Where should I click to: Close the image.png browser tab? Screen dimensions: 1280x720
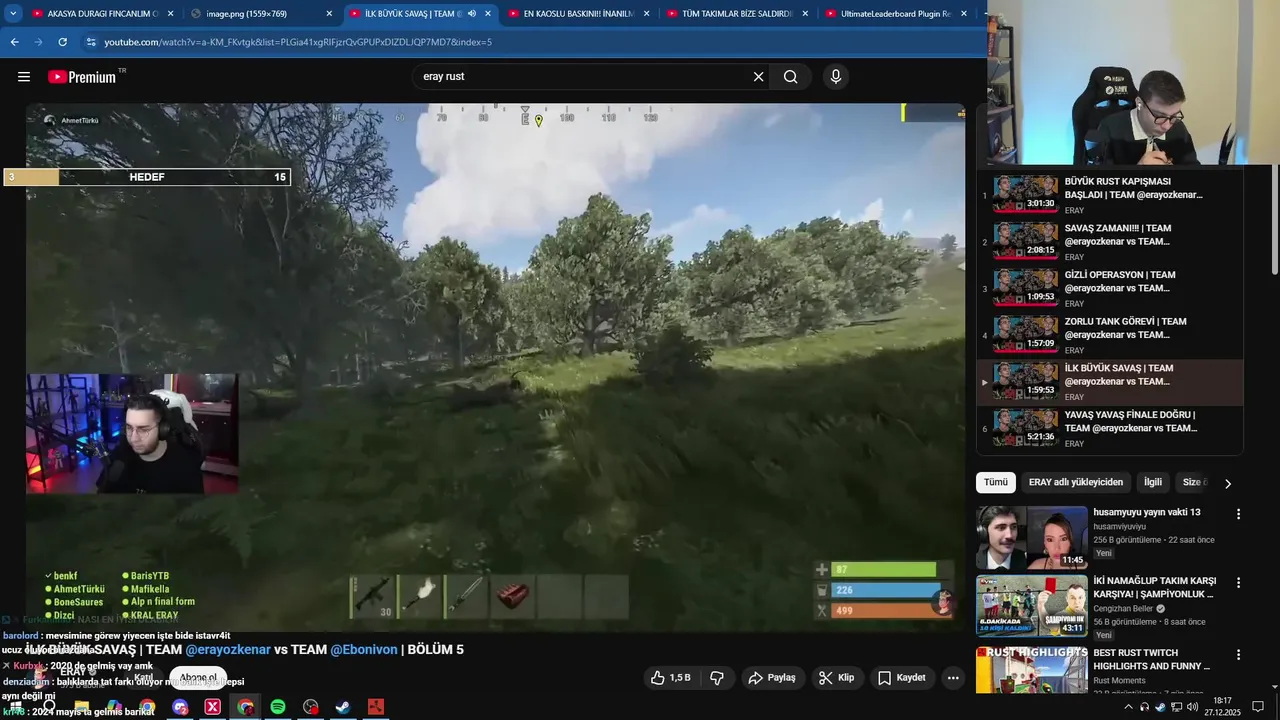click(x=329, y=14)
